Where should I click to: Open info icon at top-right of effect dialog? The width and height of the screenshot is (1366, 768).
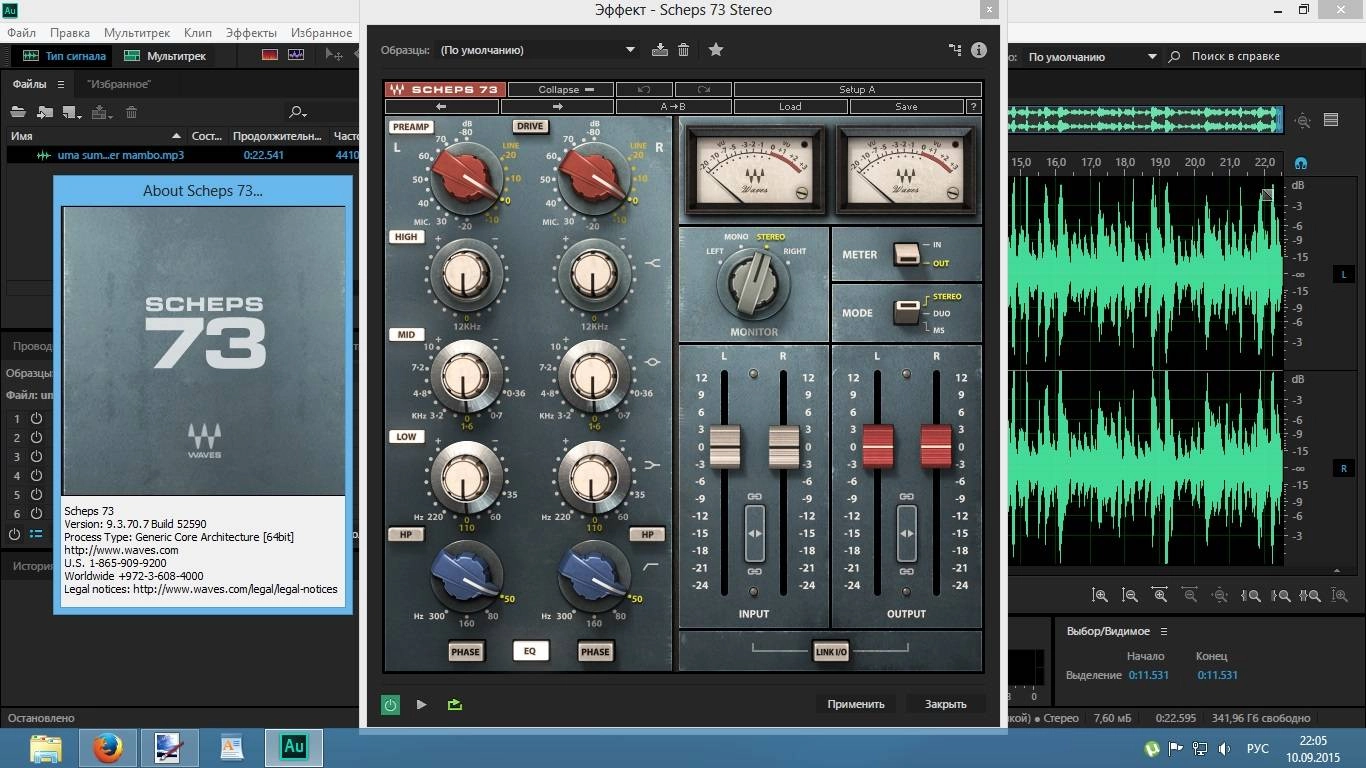coord(979,50)
